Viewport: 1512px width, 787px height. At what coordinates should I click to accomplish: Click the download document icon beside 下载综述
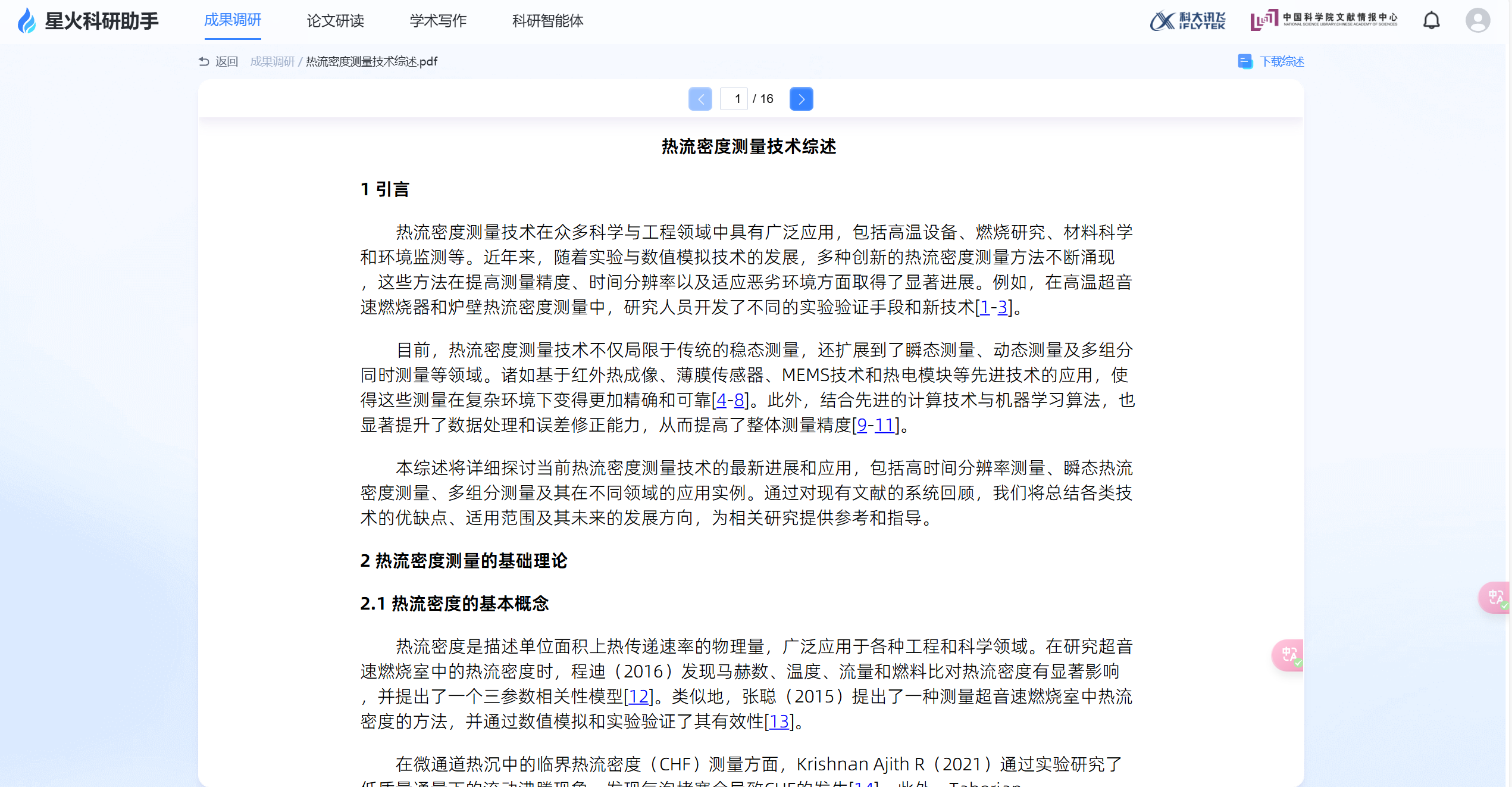click(x=1245, y=61)
